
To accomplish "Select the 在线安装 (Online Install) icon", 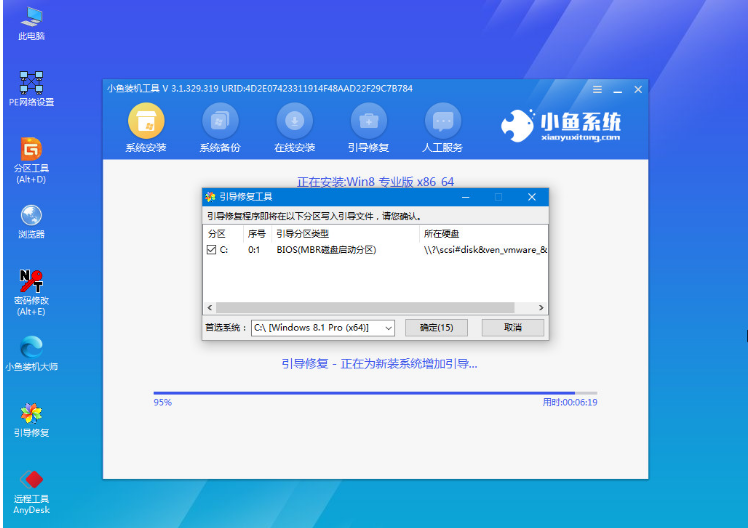I will pos(295,122).
